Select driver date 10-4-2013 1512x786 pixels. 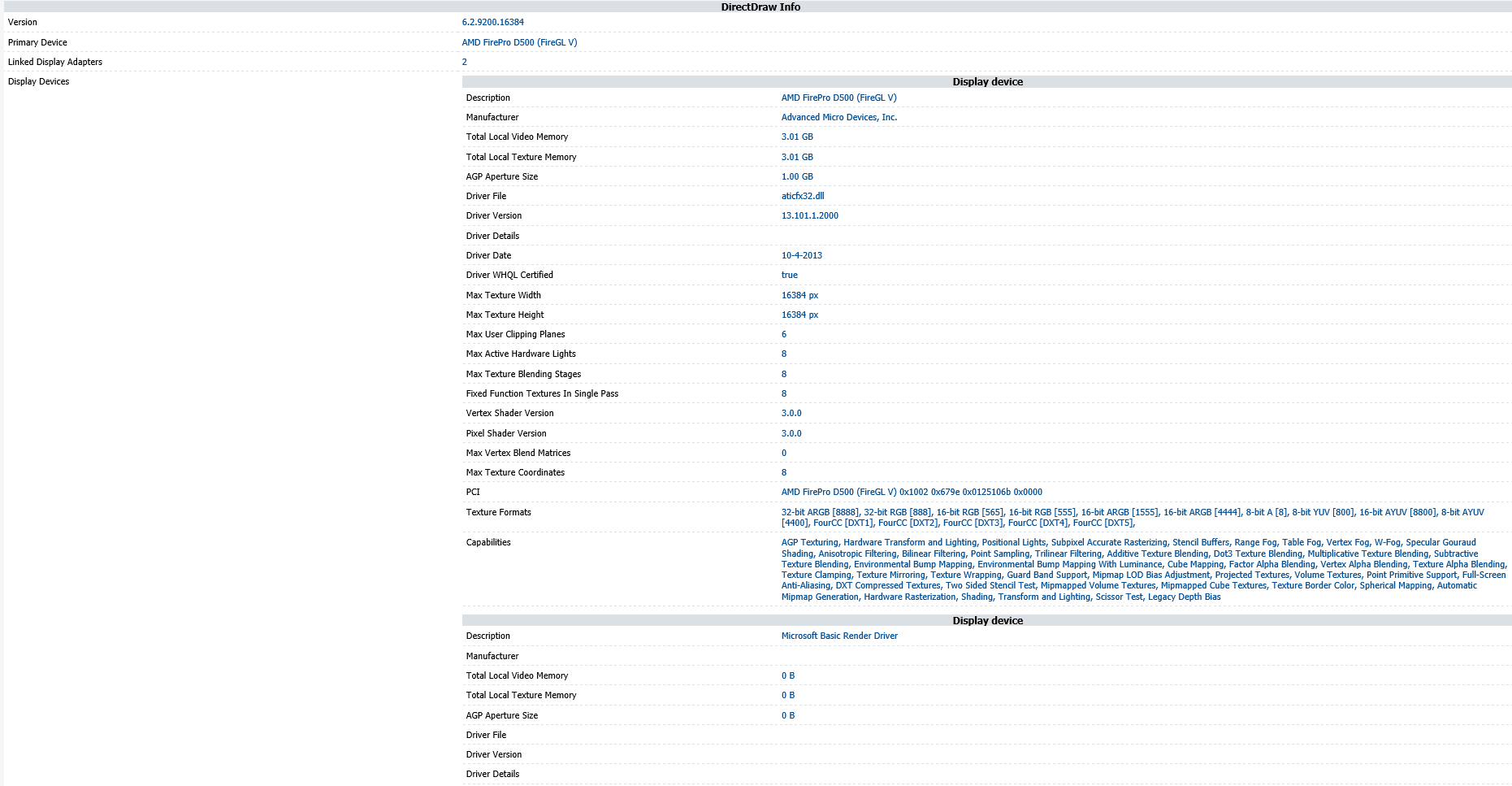(802, 255)
